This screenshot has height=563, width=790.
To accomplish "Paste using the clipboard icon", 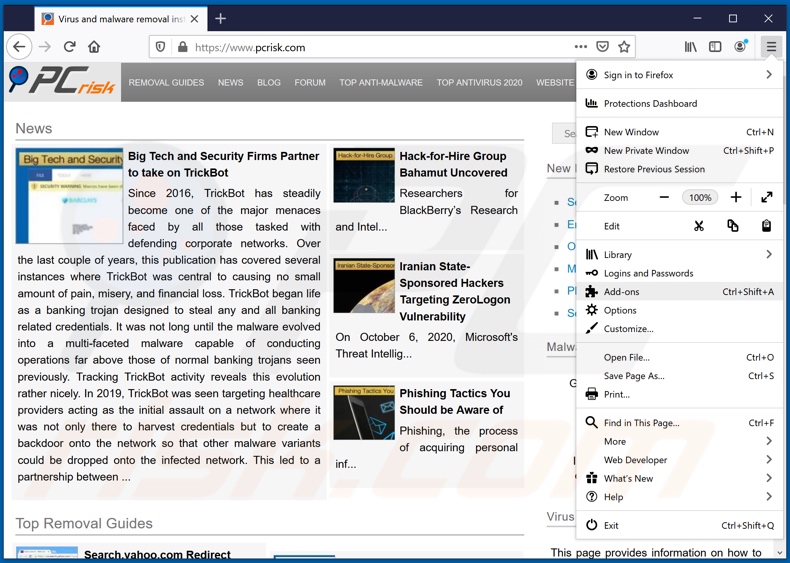I will [766, 226].
